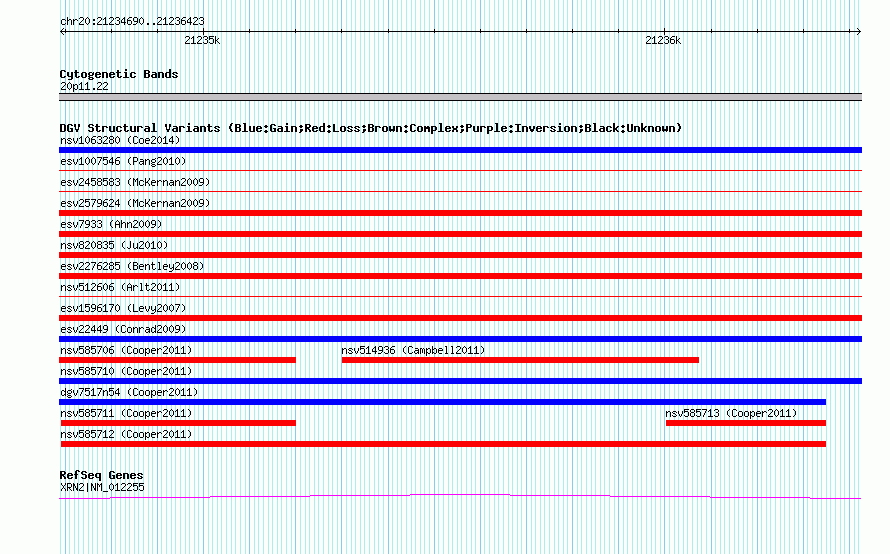Click the red bar under esv1596170

460,318
